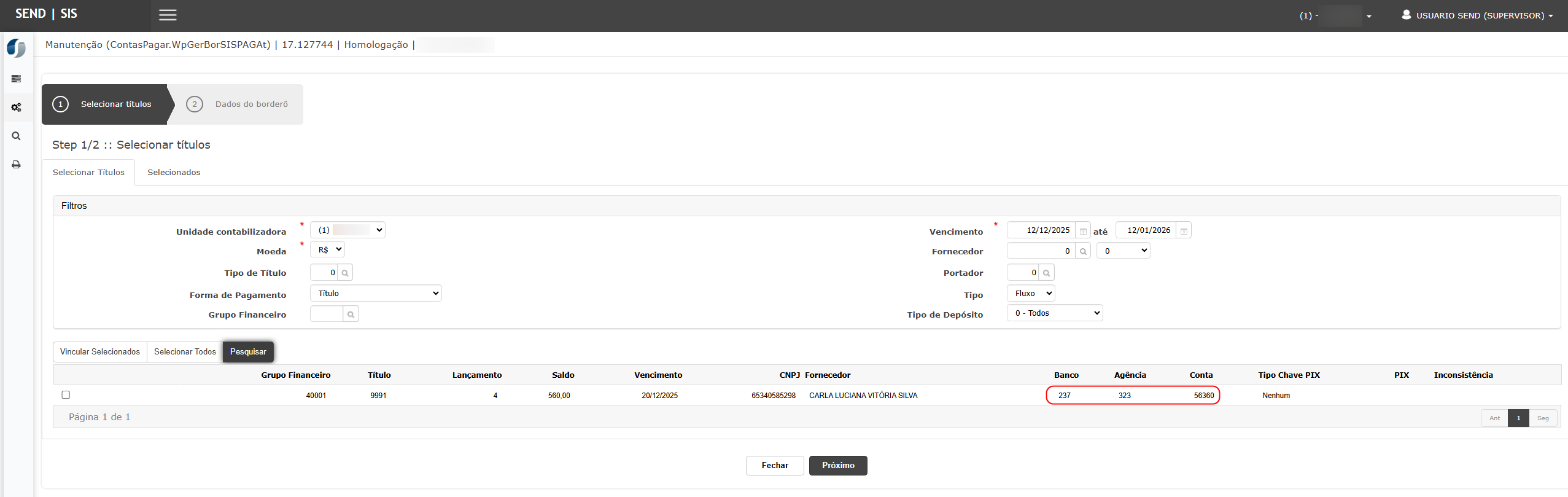Open the Moeda R$ dropdown

[328, 250]
